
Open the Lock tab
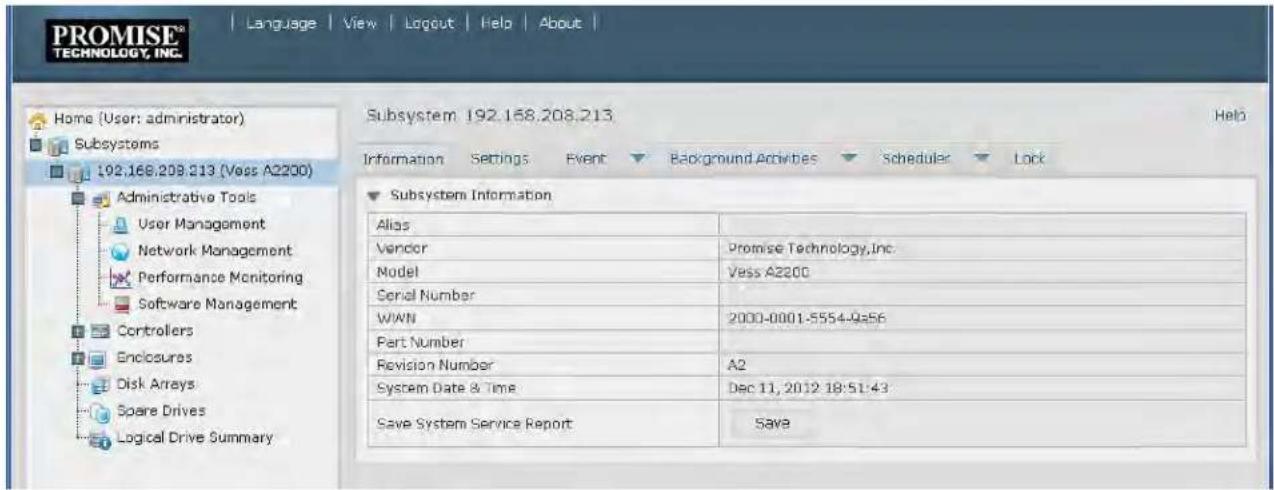click(1029, 159)
